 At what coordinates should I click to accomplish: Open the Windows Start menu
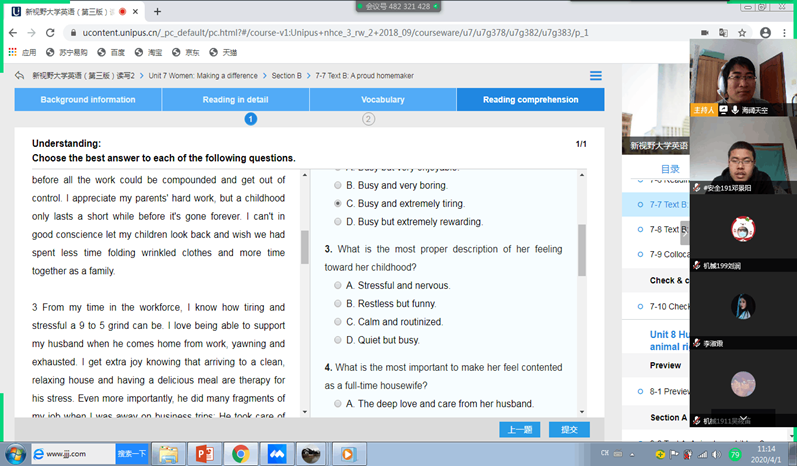click(14, 454)
